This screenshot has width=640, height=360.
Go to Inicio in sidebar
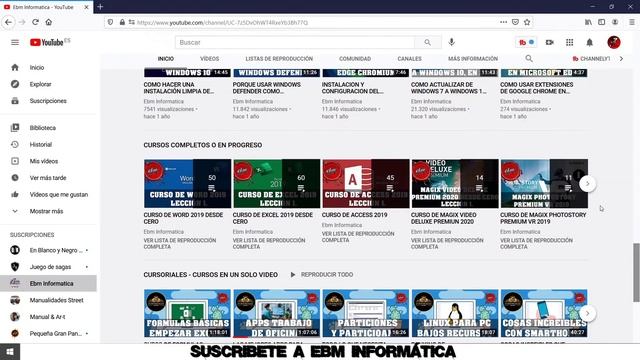point(48,67)
